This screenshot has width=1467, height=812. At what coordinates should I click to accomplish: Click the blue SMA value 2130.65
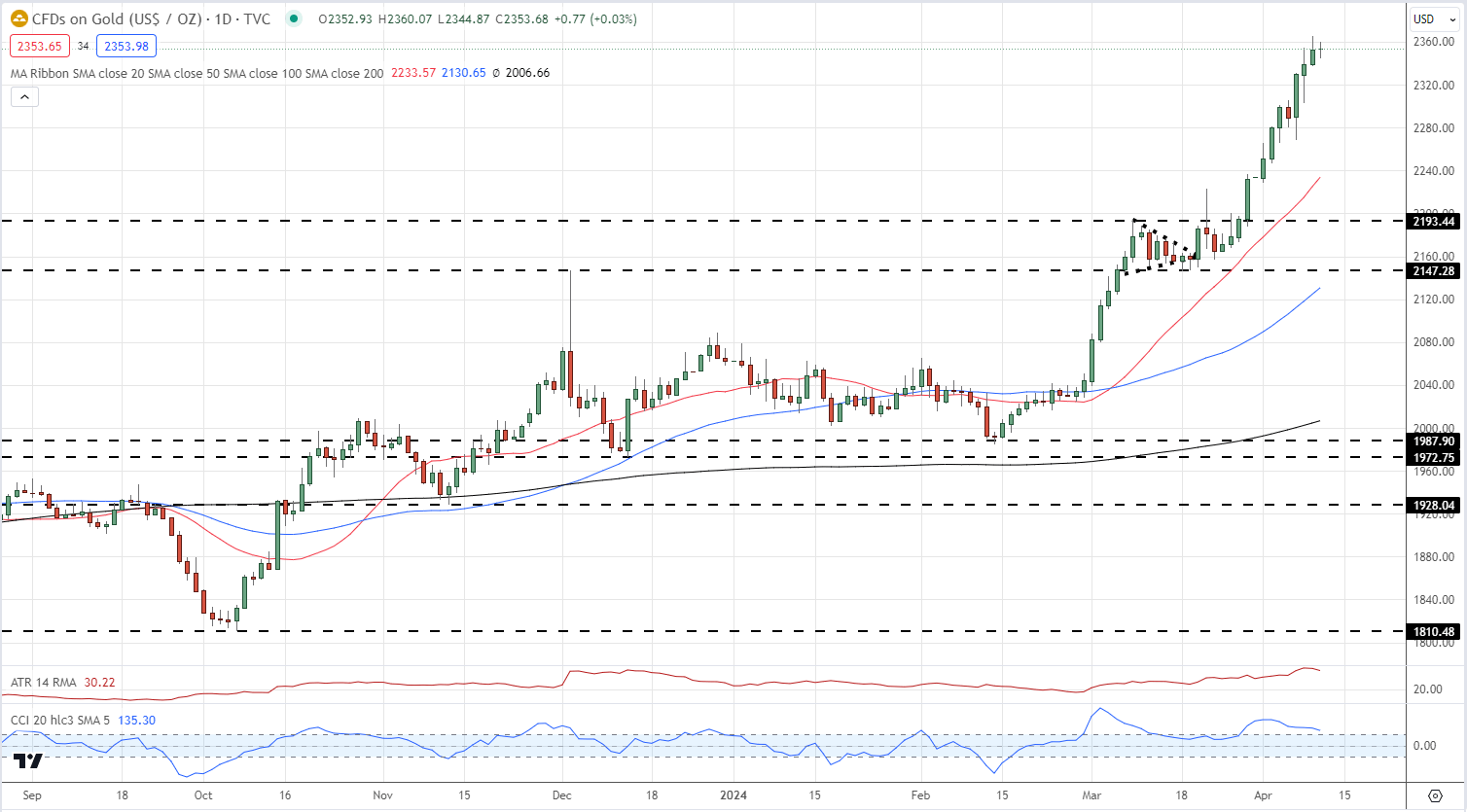point(464,73)
